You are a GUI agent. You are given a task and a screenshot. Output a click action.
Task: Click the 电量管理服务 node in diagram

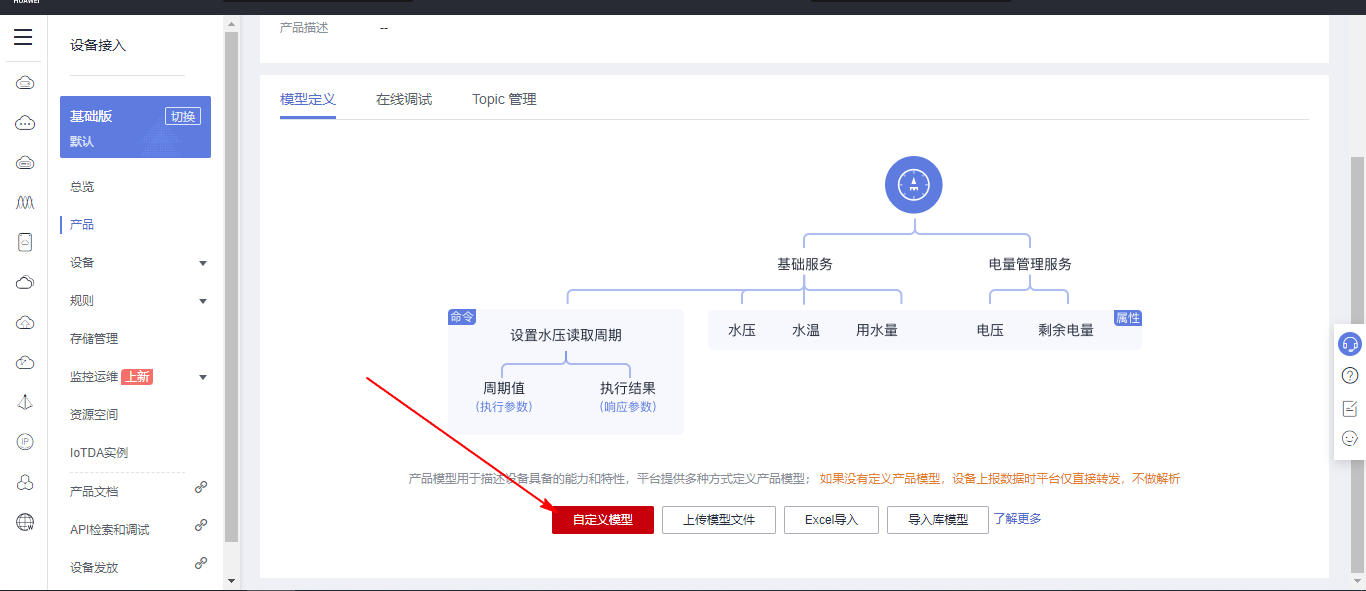(1030, 265)
